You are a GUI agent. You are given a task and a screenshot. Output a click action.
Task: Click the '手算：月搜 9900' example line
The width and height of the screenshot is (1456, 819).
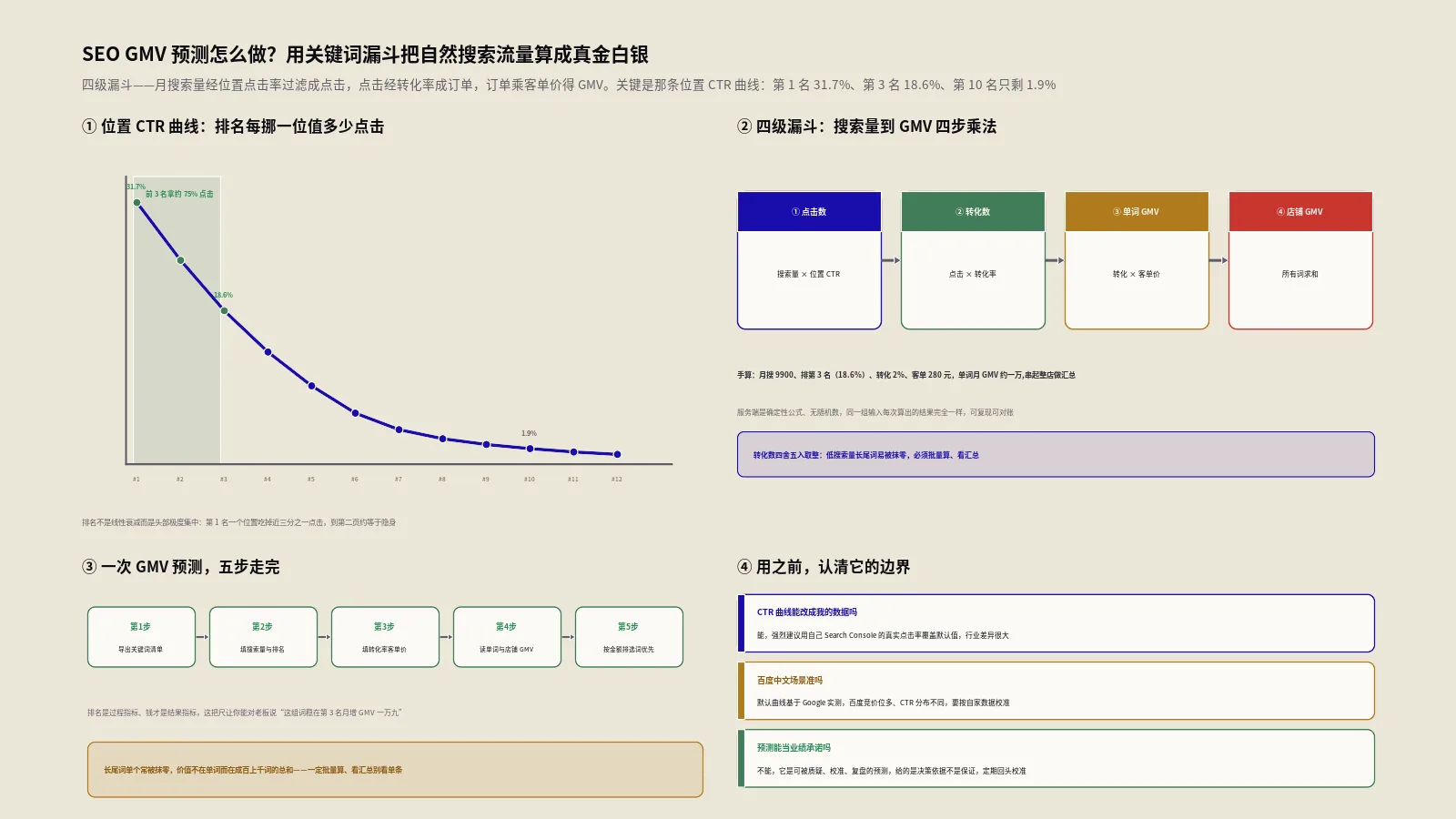906,375
